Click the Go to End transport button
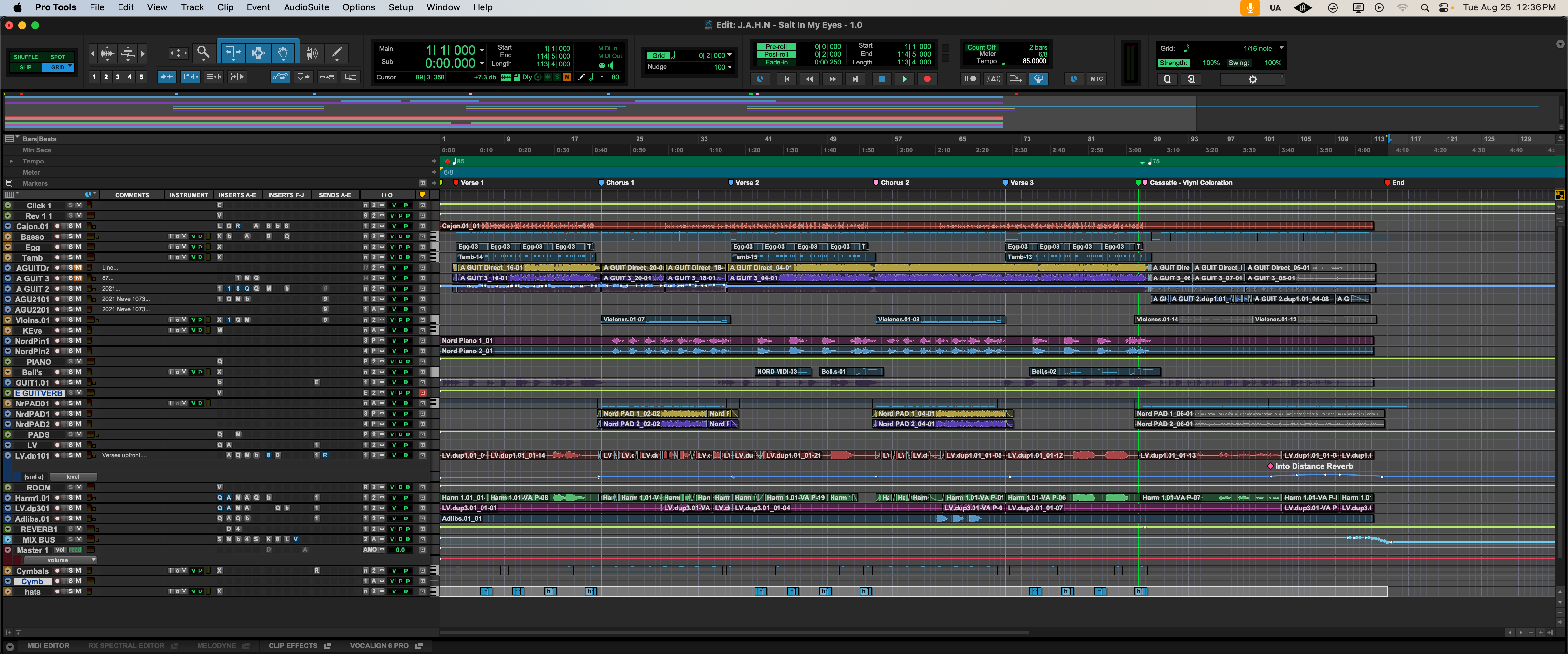This screenshot has height=654, width=1568. tap(855, 79)
